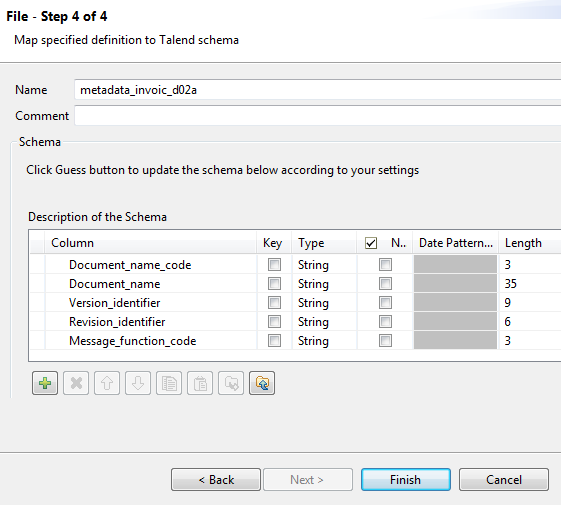561x505 pixels.
Task: Select the Document_name_code column cell
Action: point(151,265)
